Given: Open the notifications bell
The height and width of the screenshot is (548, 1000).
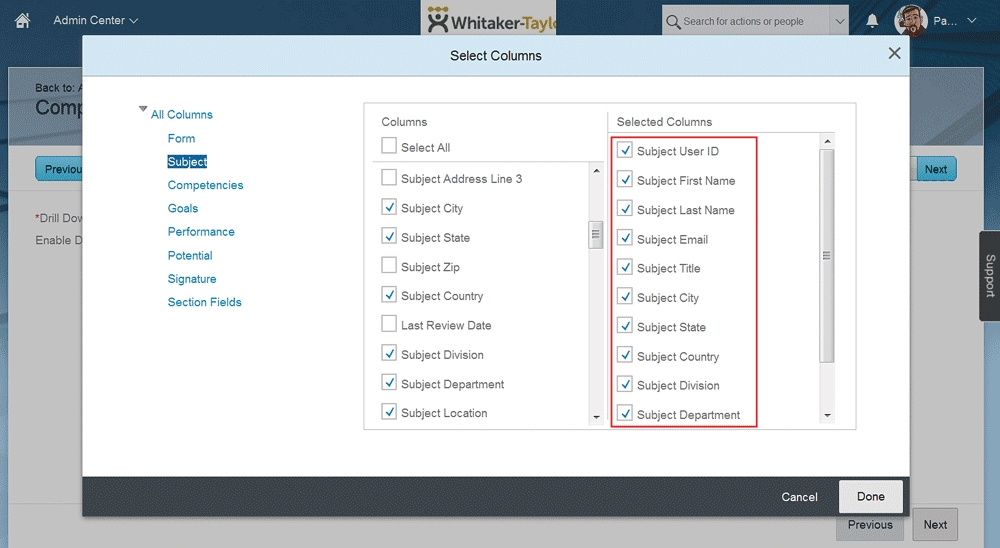Looking at the screenshot, I should [x=872, y=21].
